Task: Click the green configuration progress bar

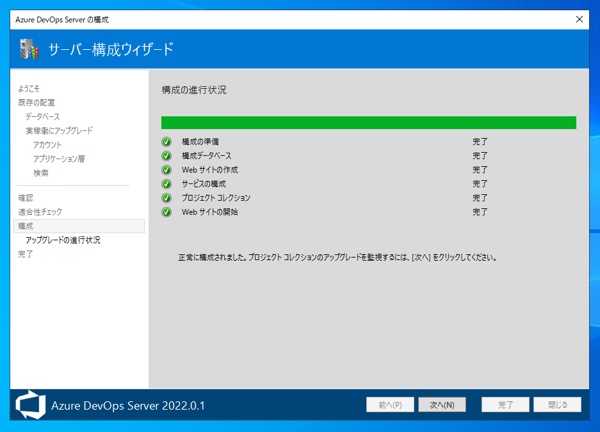Action: click(368, 123)
